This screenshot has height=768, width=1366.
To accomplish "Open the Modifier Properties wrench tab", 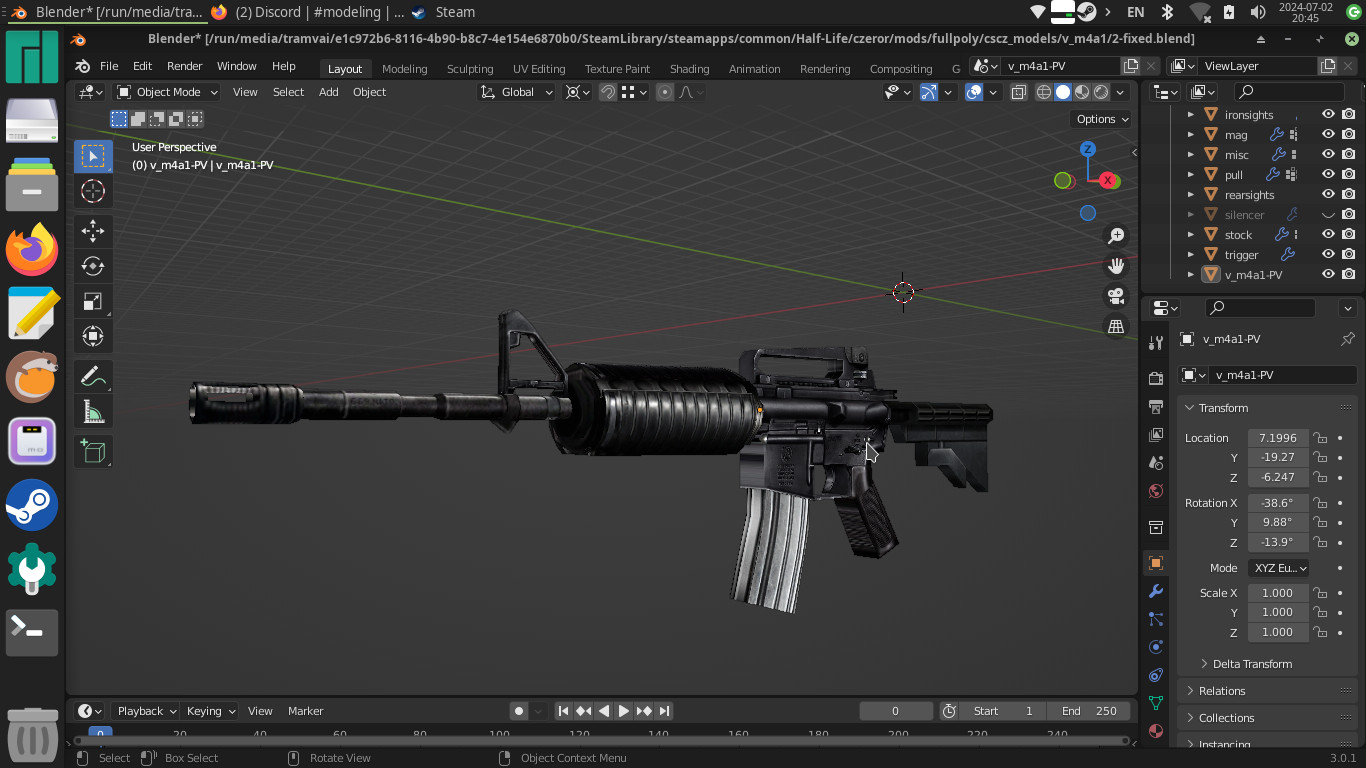I will coord(1155,590).
